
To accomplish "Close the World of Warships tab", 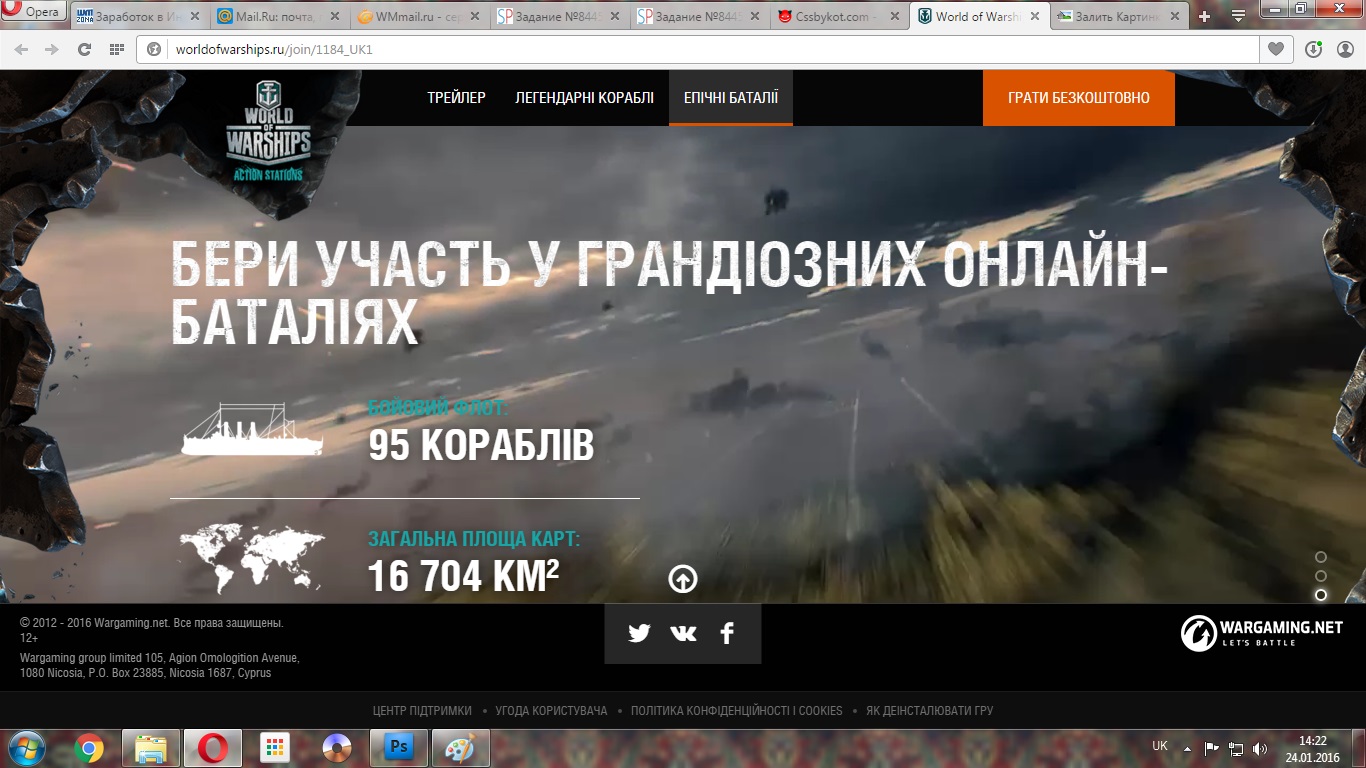I will (x=1035, y=17).
